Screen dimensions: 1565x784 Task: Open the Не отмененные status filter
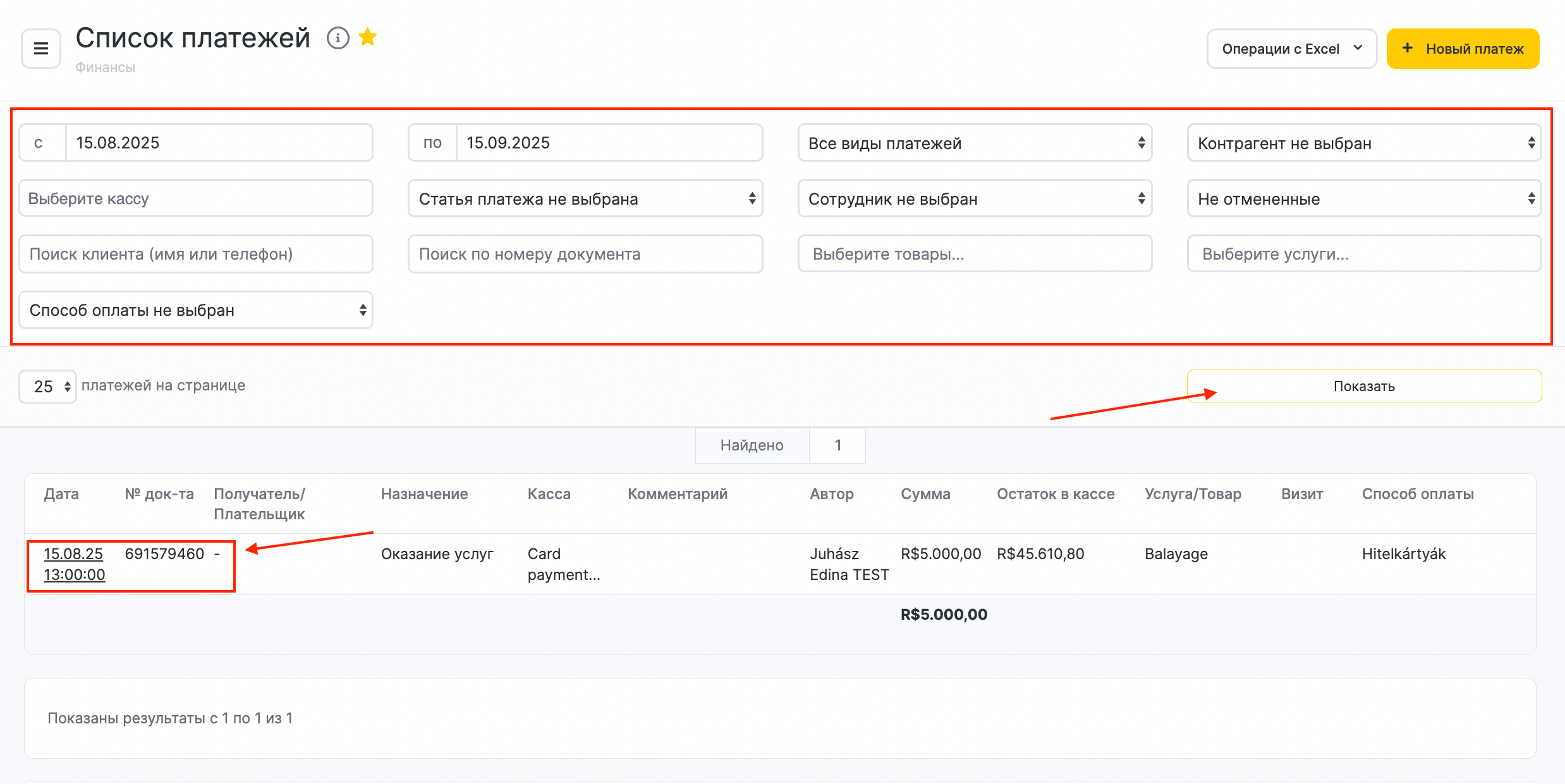tap(1363, 199)
